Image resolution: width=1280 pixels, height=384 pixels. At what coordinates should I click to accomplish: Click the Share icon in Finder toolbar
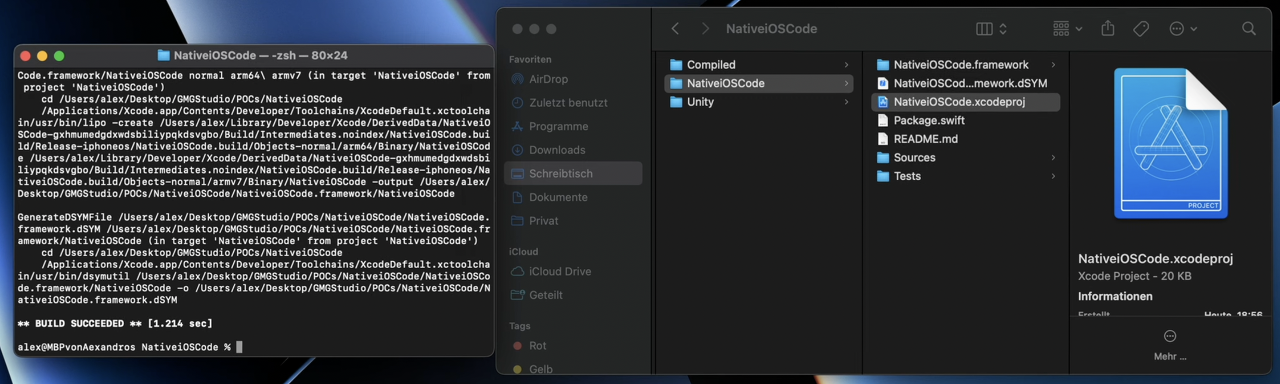coord(1108,29)
